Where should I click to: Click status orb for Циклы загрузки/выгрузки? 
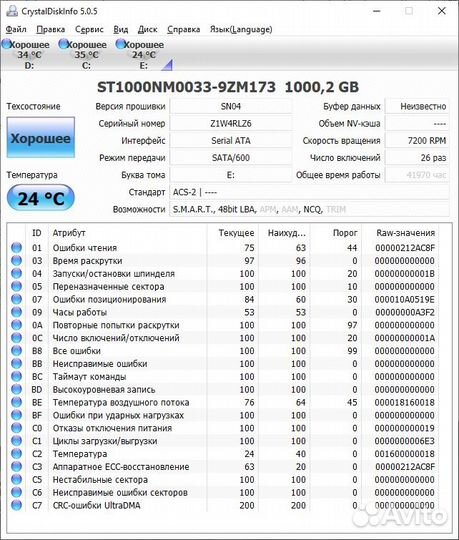16,440
